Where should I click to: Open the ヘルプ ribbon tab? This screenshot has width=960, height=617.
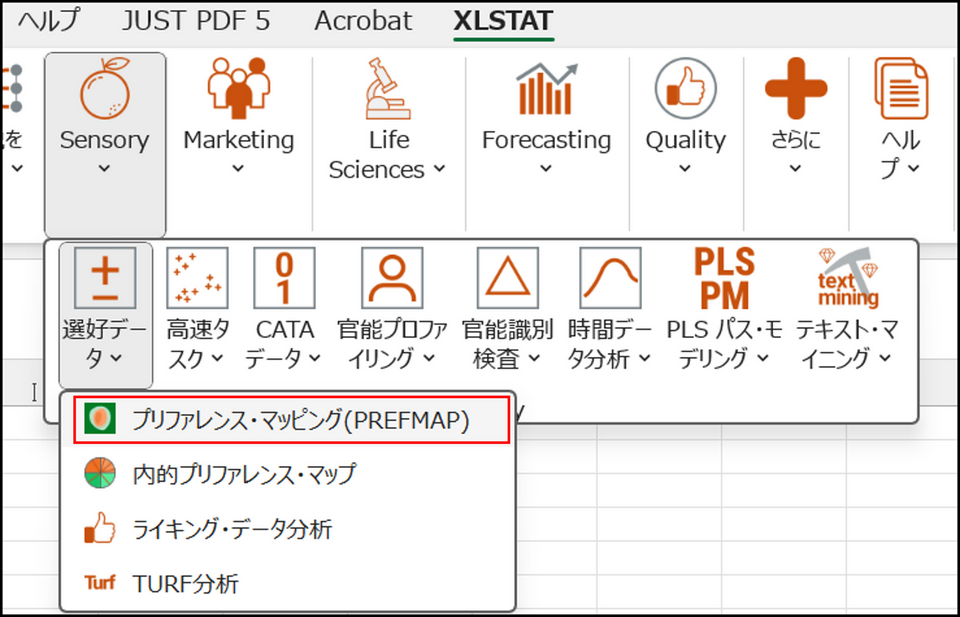pos(48,21)
